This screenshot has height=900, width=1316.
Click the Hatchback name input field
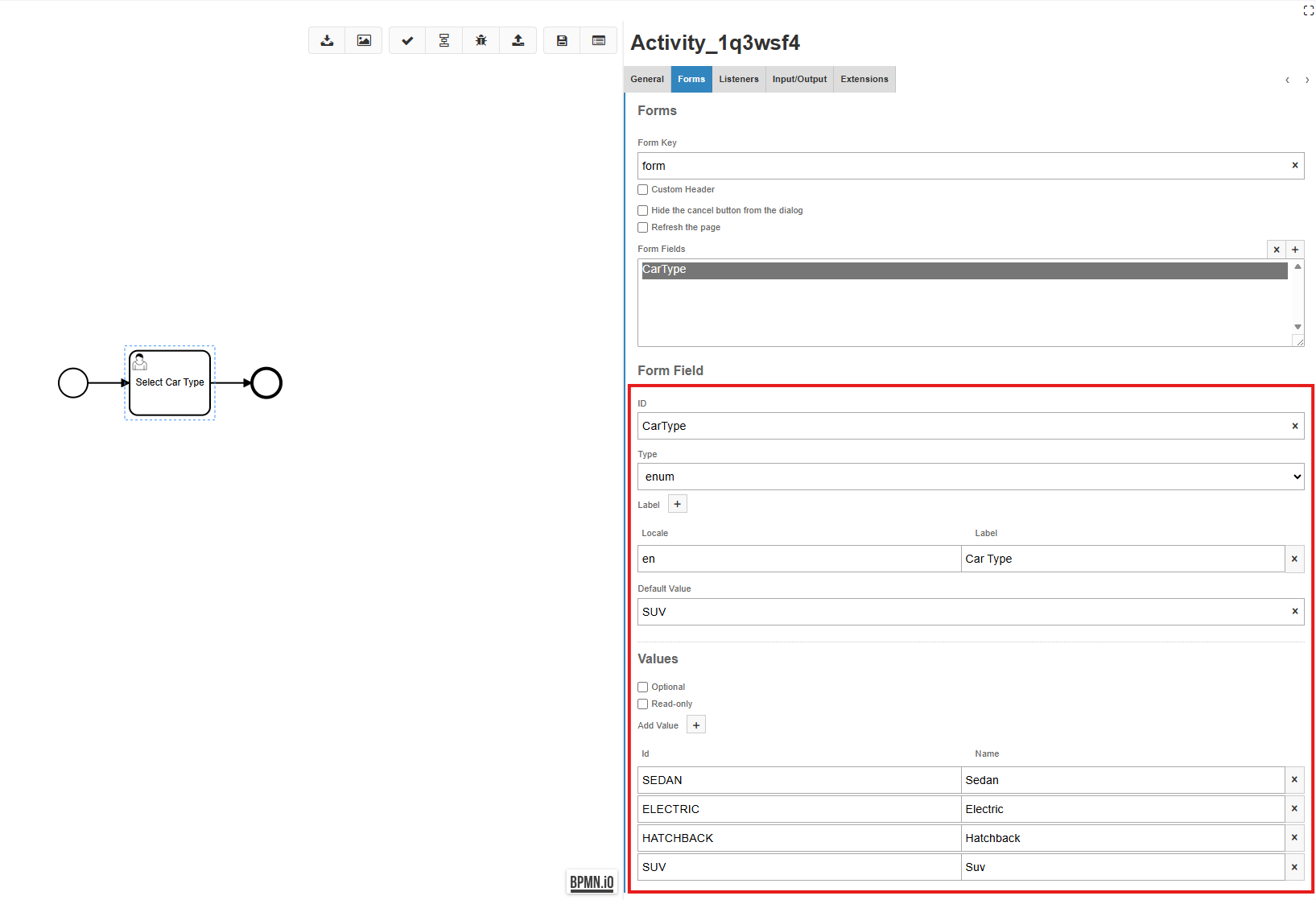[1123, 837]
